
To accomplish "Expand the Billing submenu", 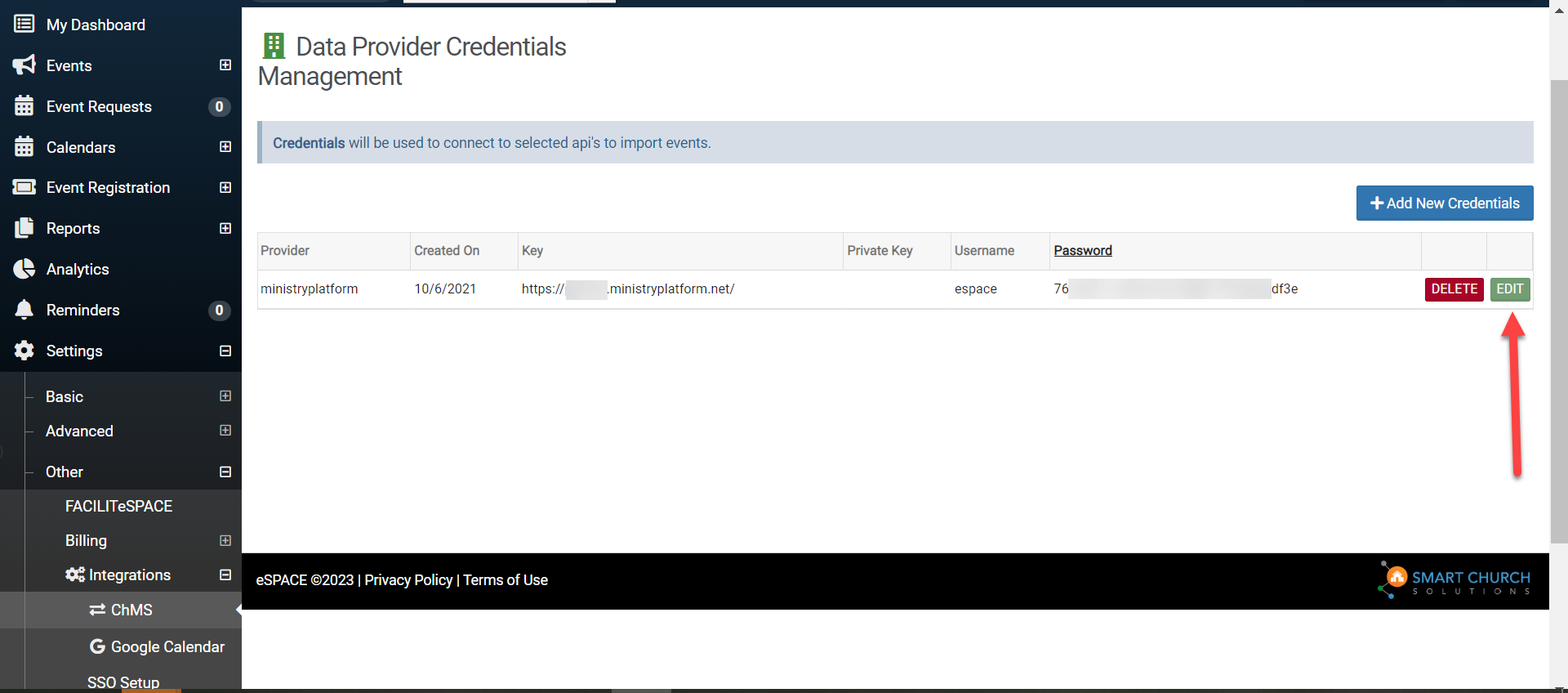I will (x=225, y=540).
